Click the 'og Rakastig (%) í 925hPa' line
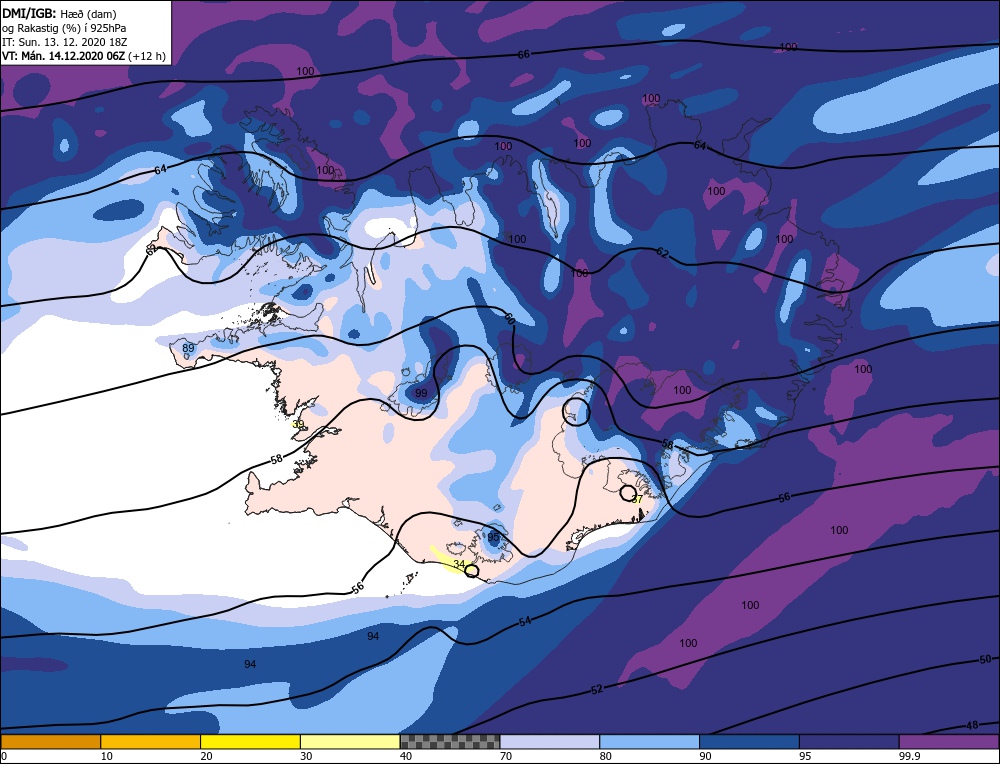 (64, 28)
